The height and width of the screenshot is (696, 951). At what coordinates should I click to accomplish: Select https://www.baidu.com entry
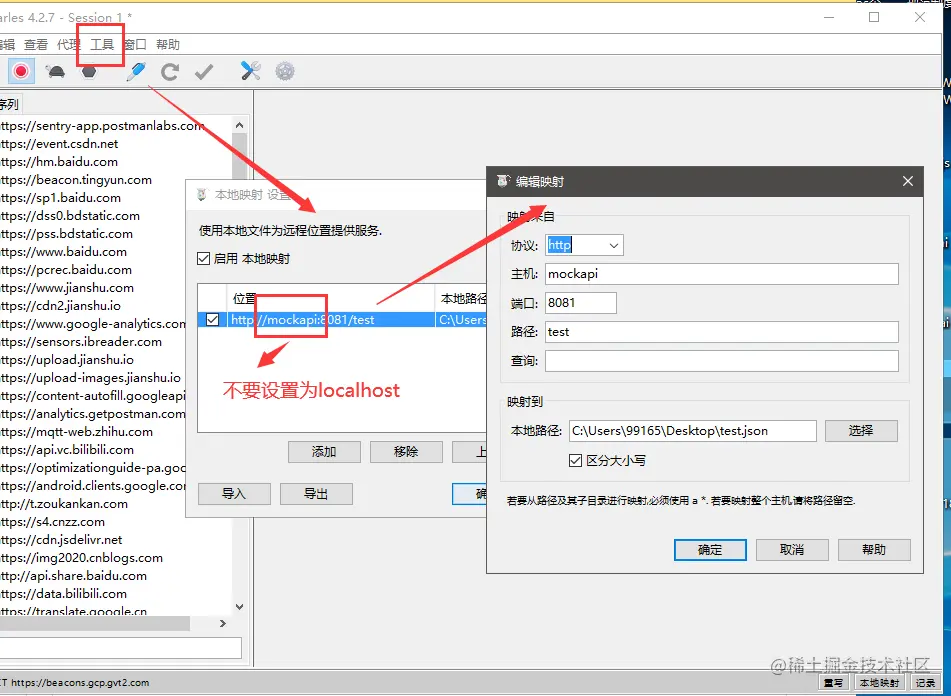63,252
